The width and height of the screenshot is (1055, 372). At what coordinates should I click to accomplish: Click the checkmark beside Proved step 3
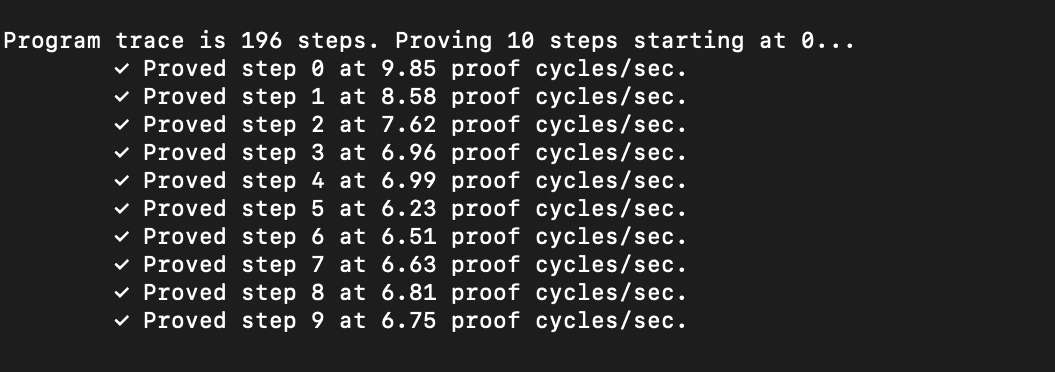click(121, 153)
